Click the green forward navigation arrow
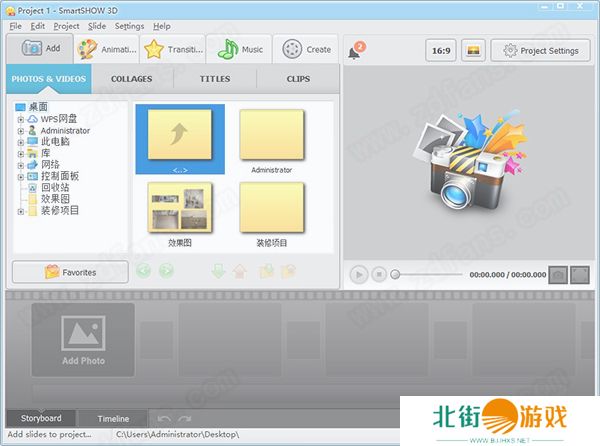 pos(166,270)
